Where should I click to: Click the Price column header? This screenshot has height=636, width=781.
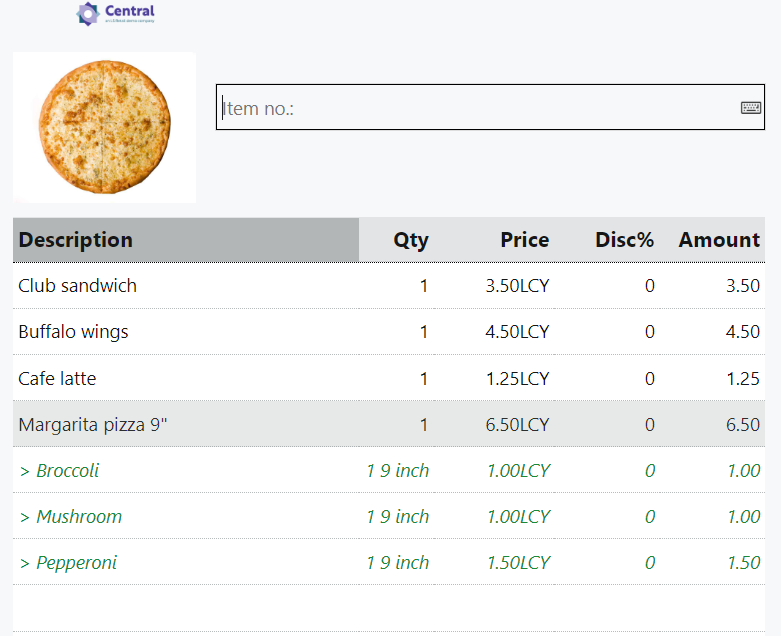(524, 240)
